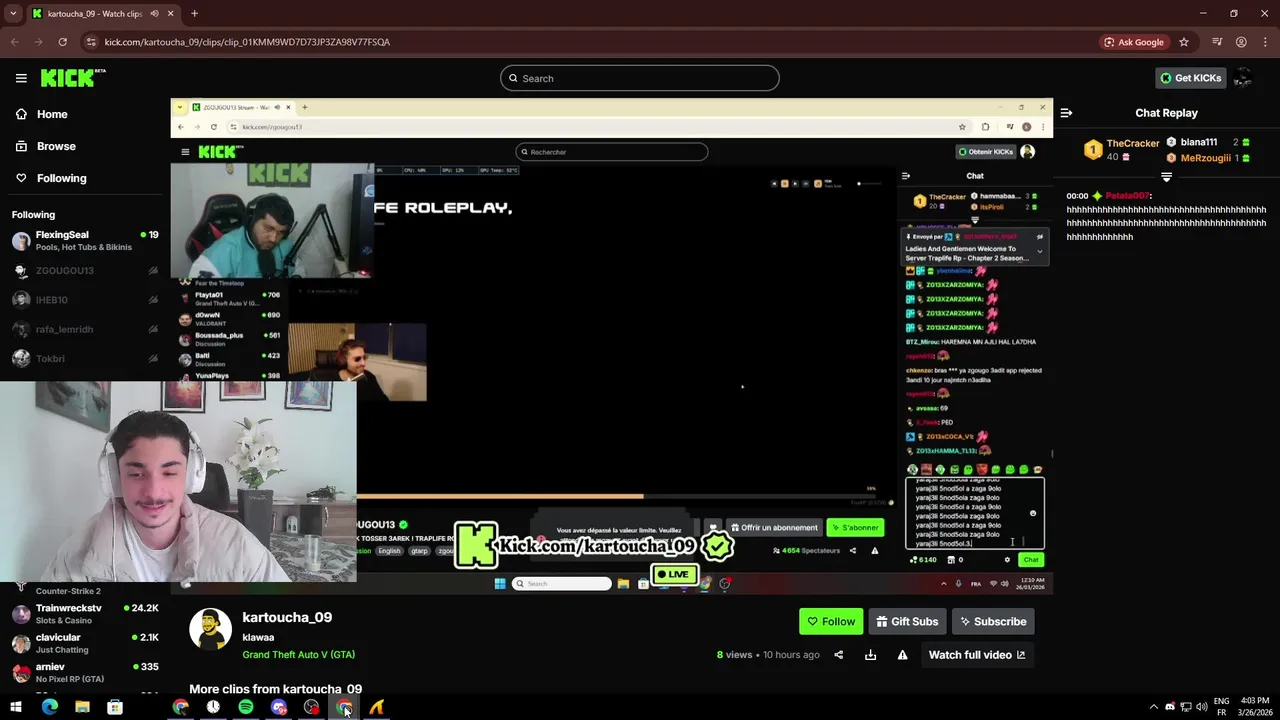Open blana111's leaderboard entry
Image resolution: width=1280 pixels, height=720 pixels.
(x=1208, y=142)
